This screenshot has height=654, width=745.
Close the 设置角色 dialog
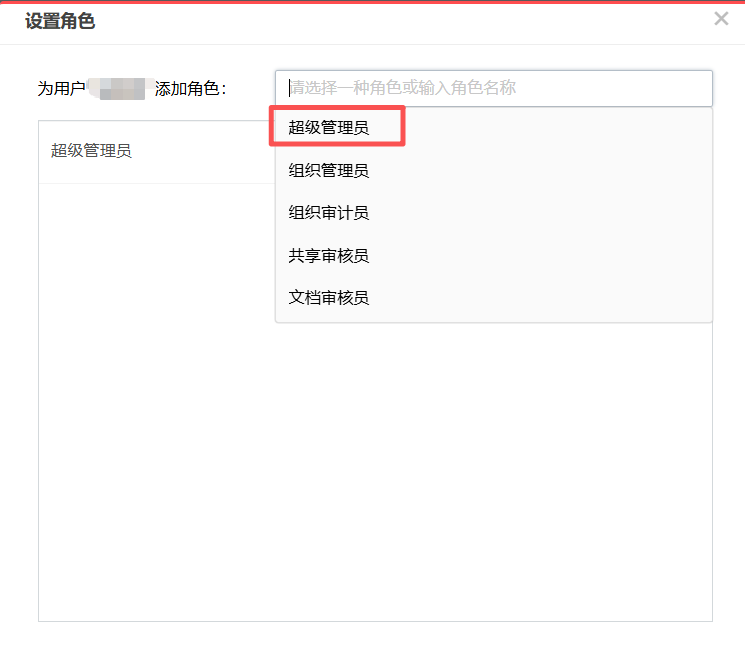pos(721,19)
